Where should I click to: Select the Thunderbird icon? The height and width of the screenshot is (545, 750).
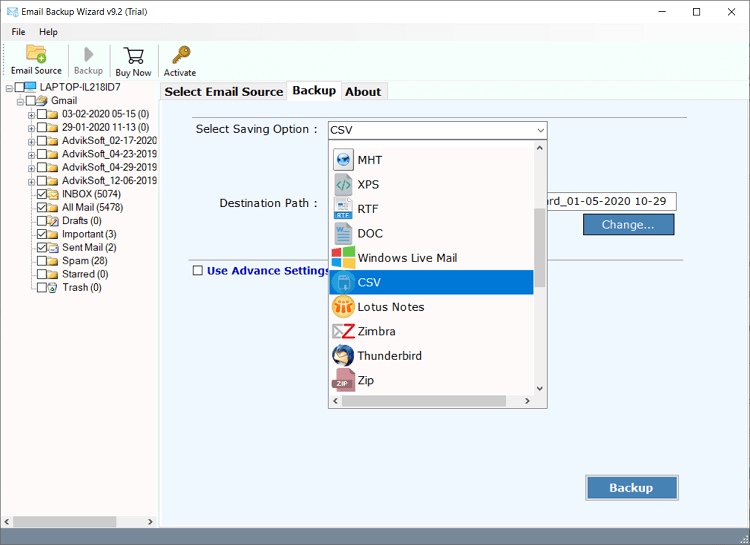coord(343,356)
